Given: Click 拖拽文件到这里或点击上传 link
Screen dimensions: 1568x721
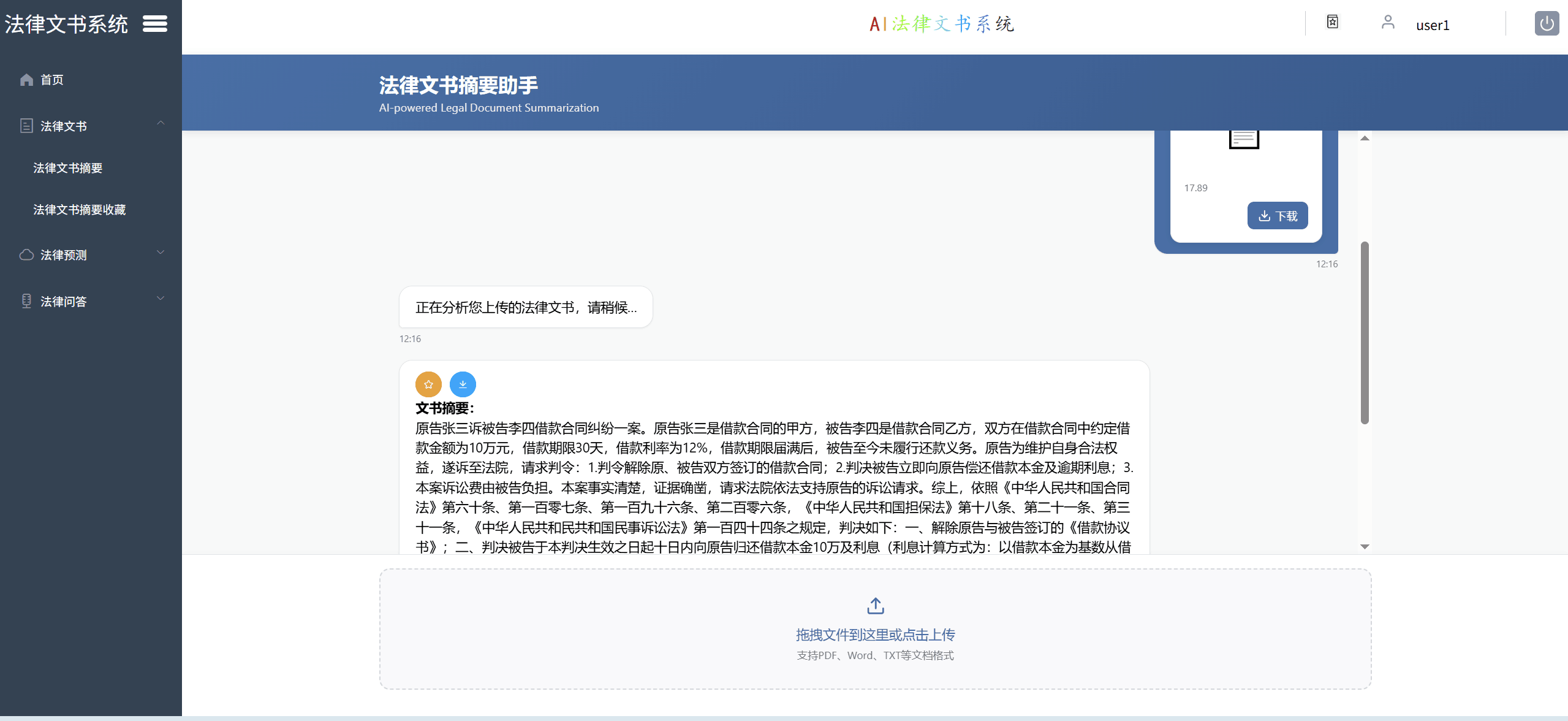Looking at the screenshot, I should 875,635.
